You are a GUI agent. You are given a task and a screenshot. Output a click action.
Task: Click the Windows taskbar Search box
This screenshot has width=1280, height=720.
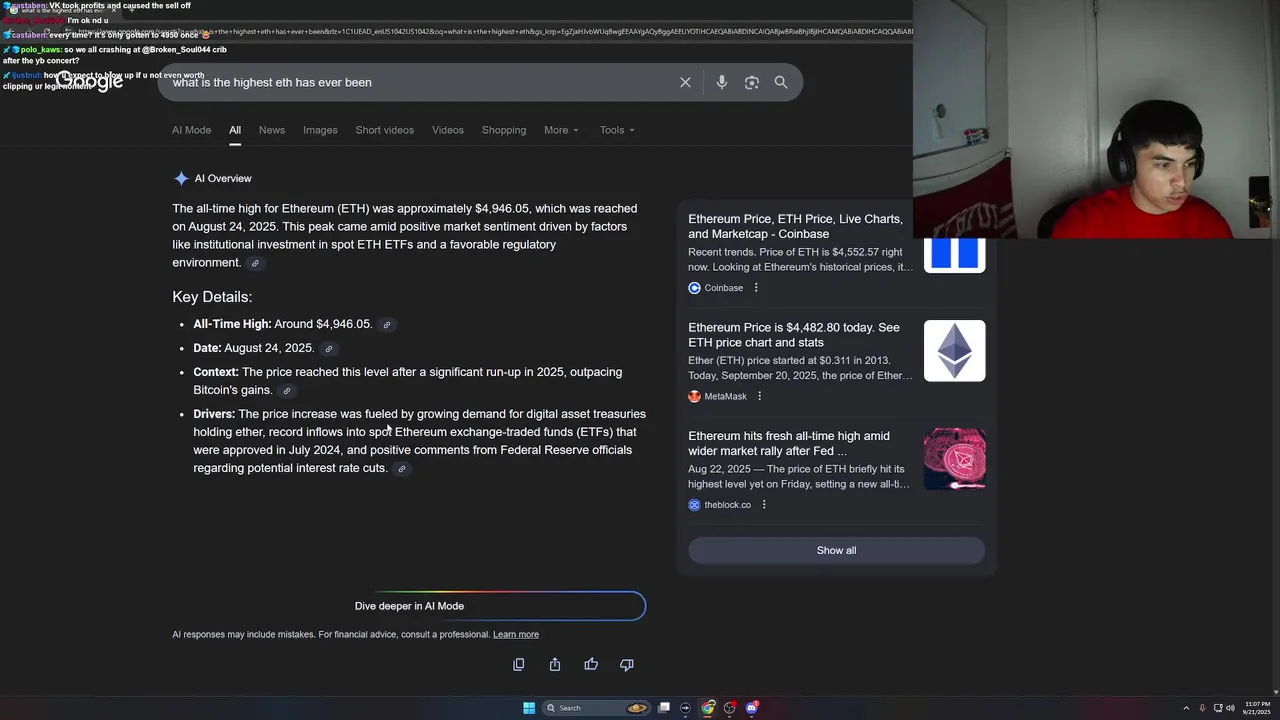596,708
